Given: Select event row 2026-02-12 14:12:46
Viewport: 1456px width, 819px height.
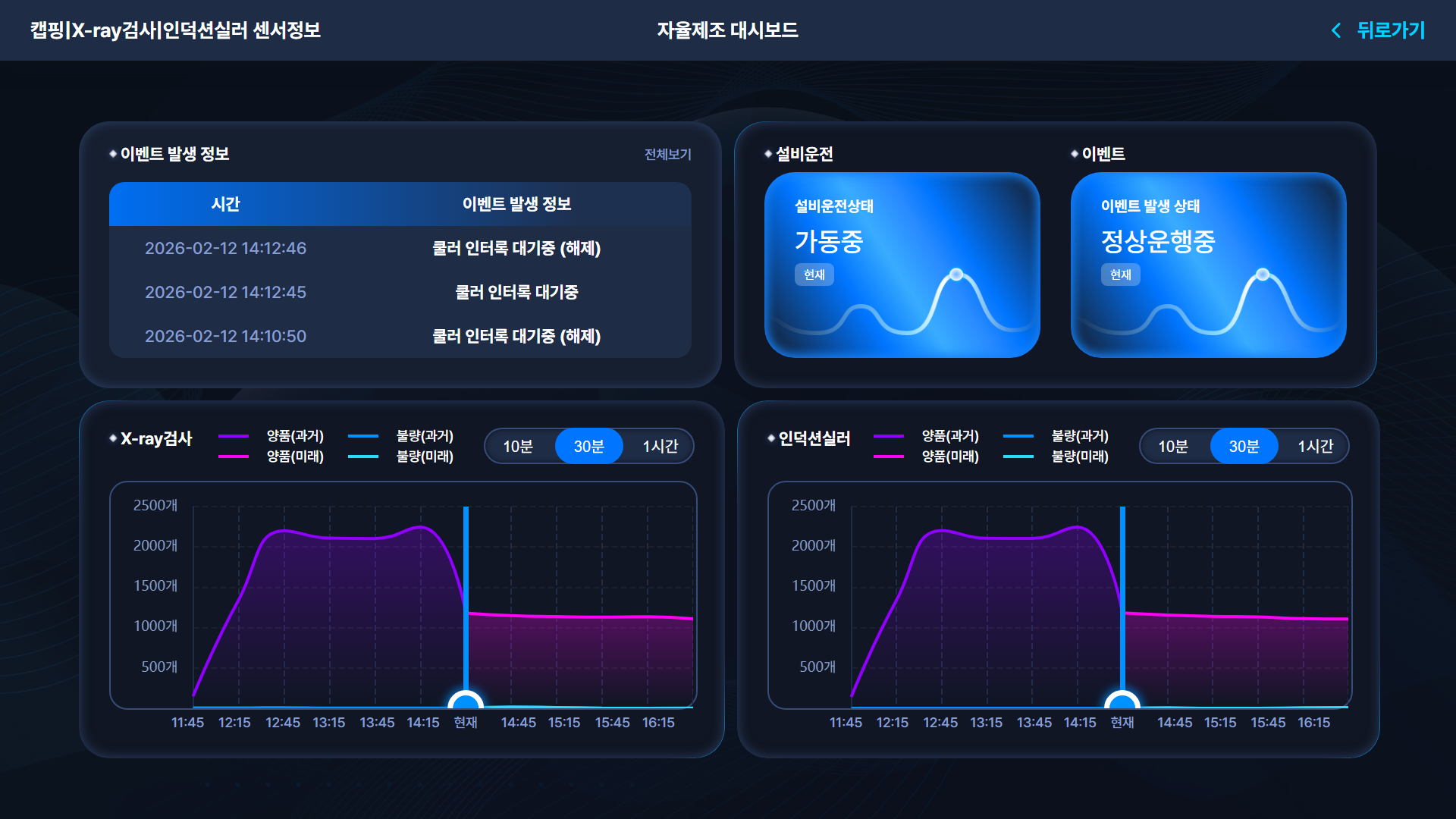Looking at the screenshot, I should pyautogui.click(x=400, y=248).
